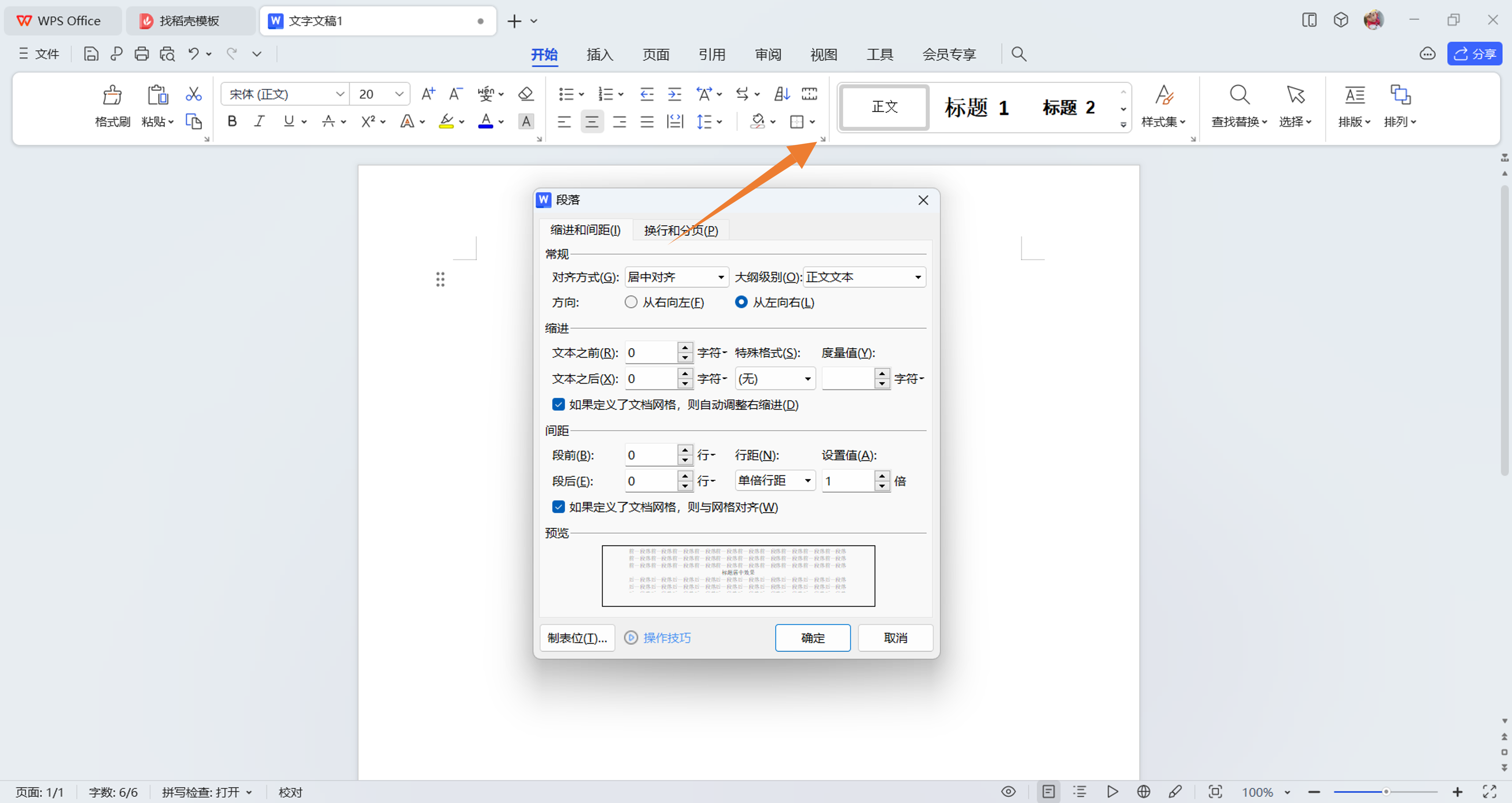Click the Format Painter brush icon
Screen dimensions: 1512x803
click(112, 96)
